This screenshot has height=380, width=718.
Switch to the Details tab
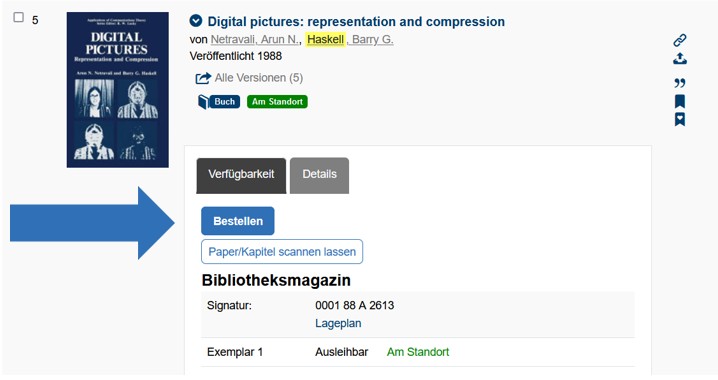[319, 175]
